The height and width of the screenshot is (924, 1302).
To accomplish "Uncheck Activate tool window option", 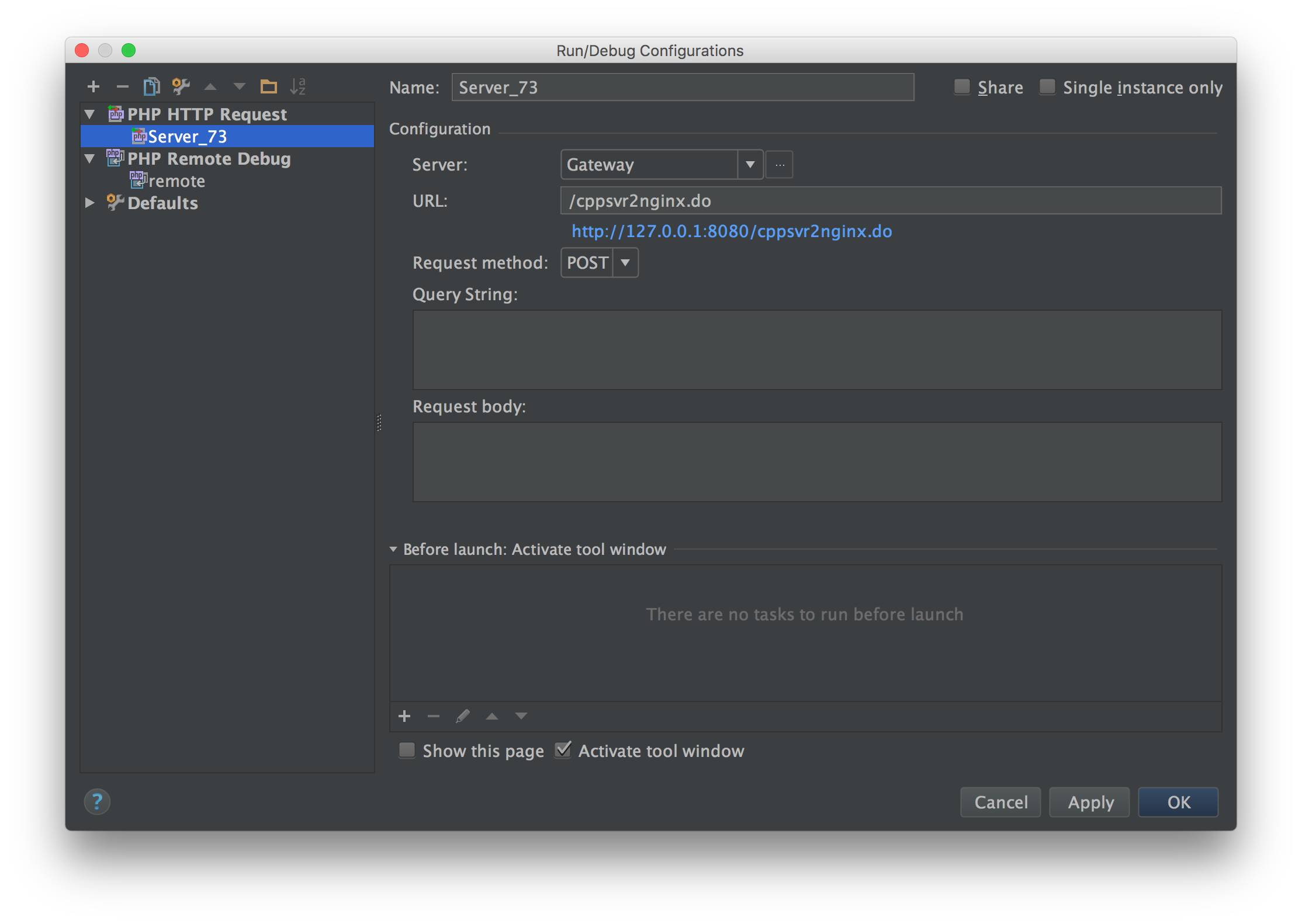I will [563, 750].
